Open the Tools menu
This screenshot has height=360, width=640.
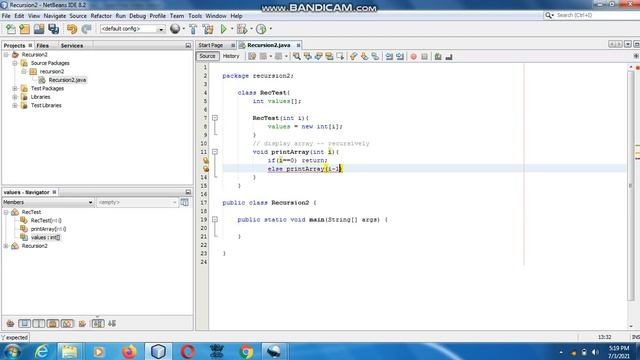[195, 16]
